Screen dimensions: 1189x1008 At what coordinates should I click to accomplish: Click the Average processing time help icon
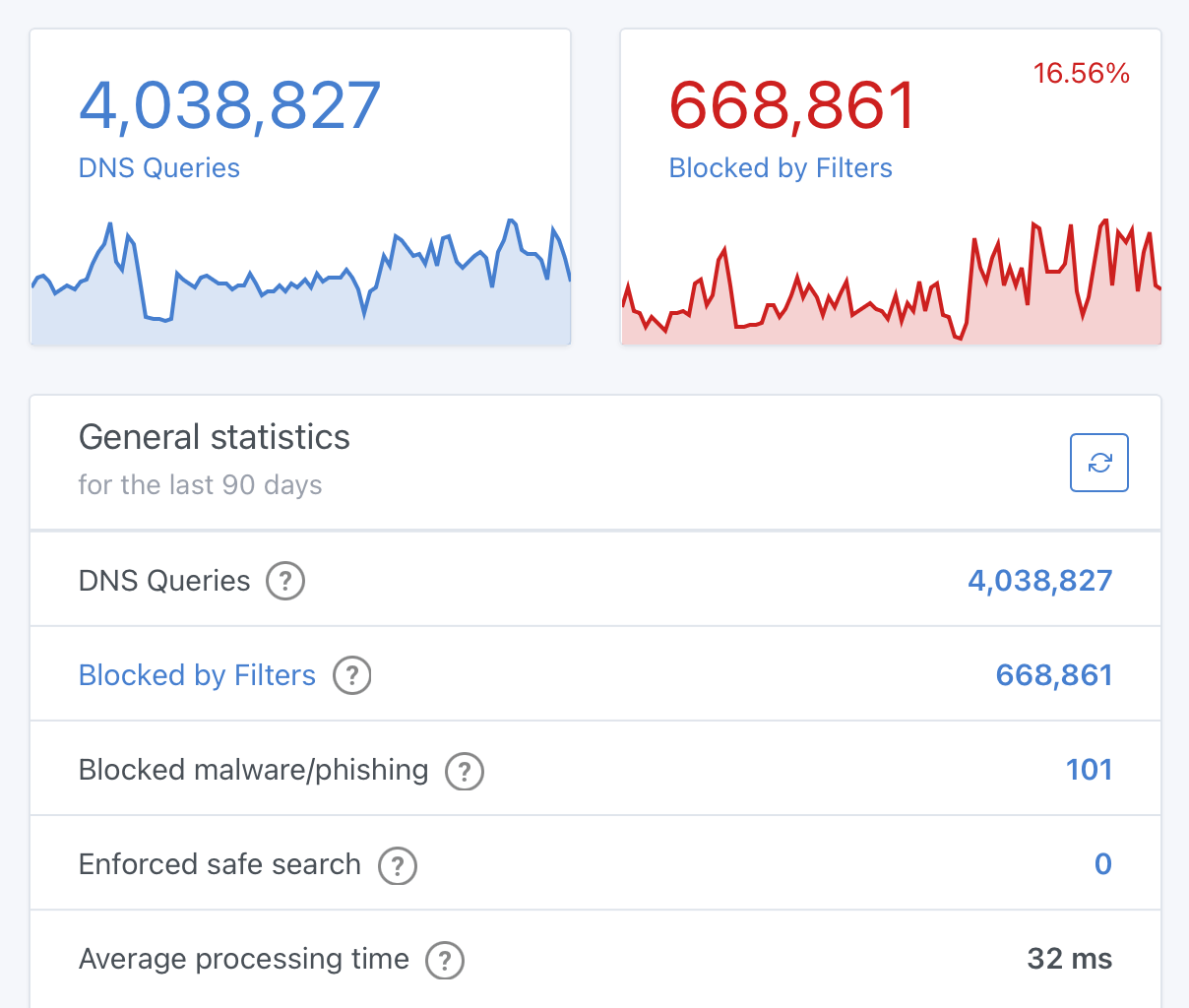tap(445, 960)
